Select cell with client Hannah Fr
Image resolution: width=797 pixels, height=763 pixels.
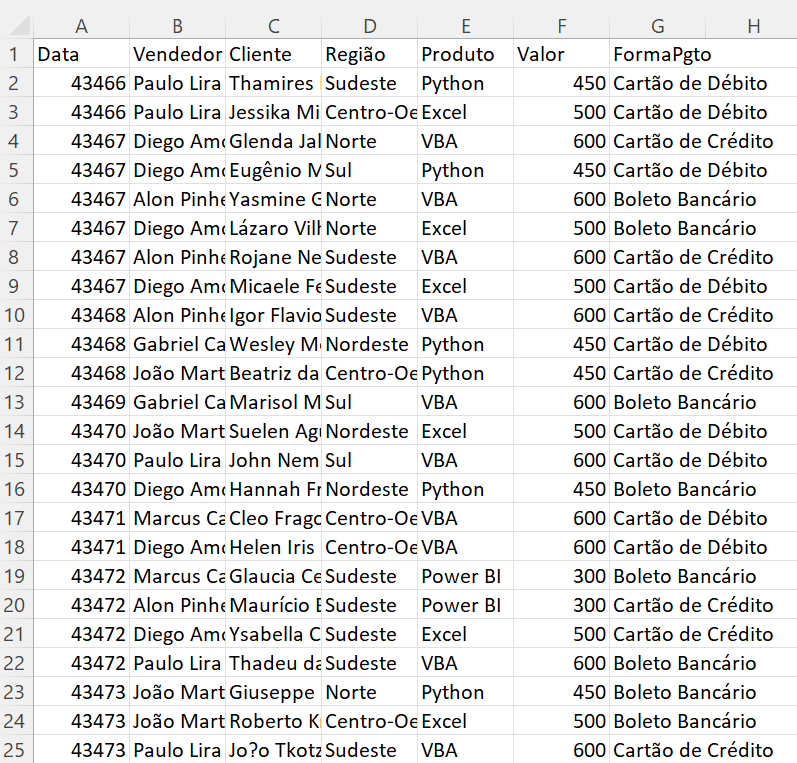[x=273, y=489]
